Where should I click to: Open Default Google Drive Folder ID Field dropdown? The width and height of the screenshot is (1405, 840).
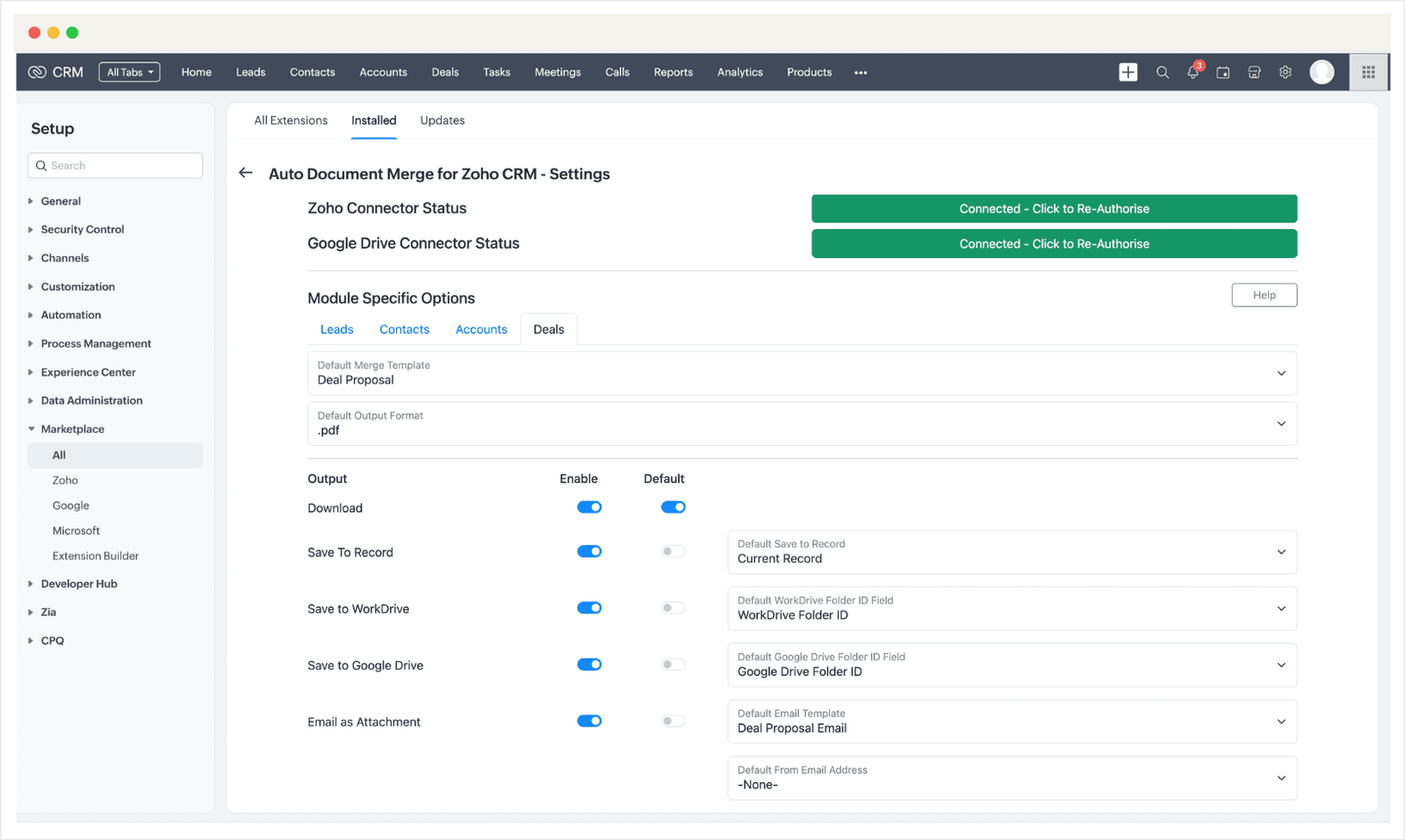(1012, 665)
